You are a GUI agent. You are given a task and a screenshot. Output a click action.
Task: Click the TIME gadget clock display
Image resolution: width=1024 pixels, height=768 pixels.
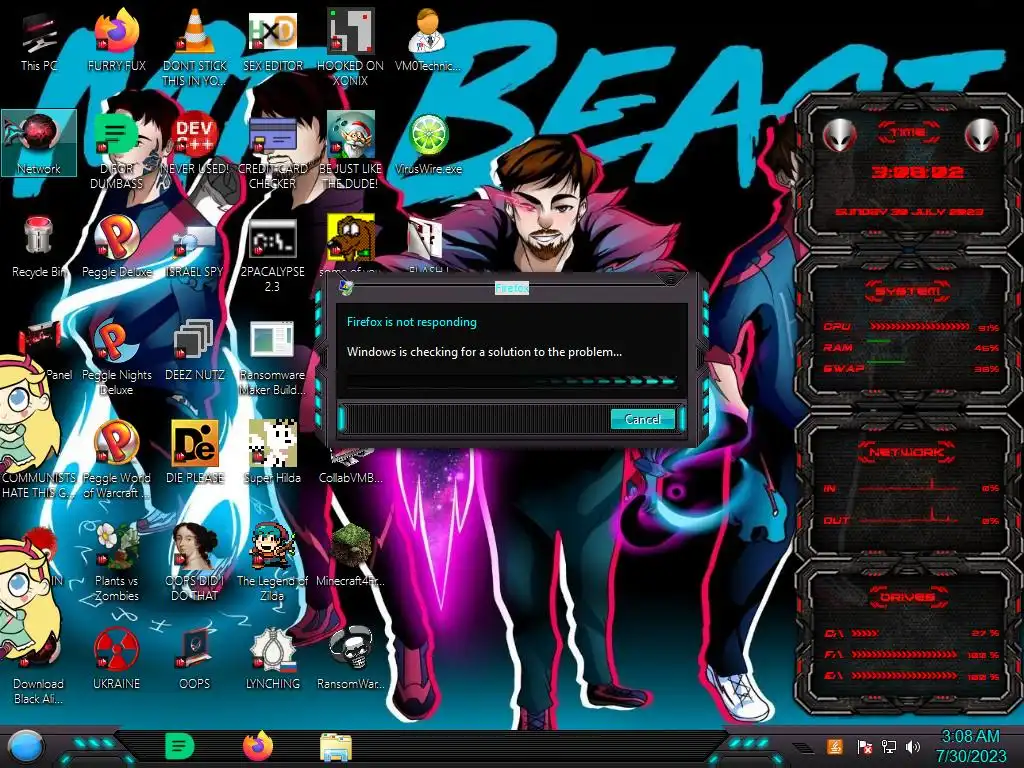918,172
